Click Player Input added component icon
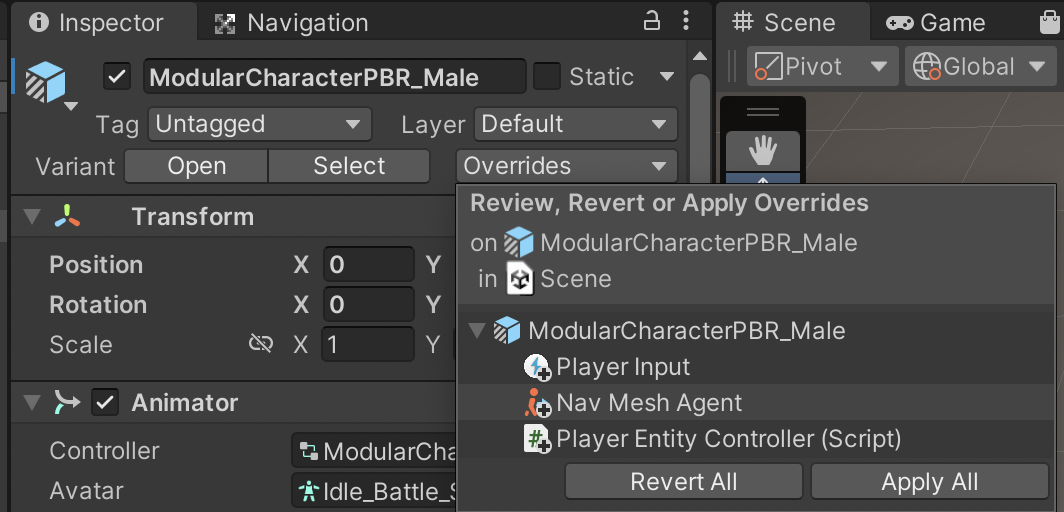 pyautogui.click(x=537, y=368)
